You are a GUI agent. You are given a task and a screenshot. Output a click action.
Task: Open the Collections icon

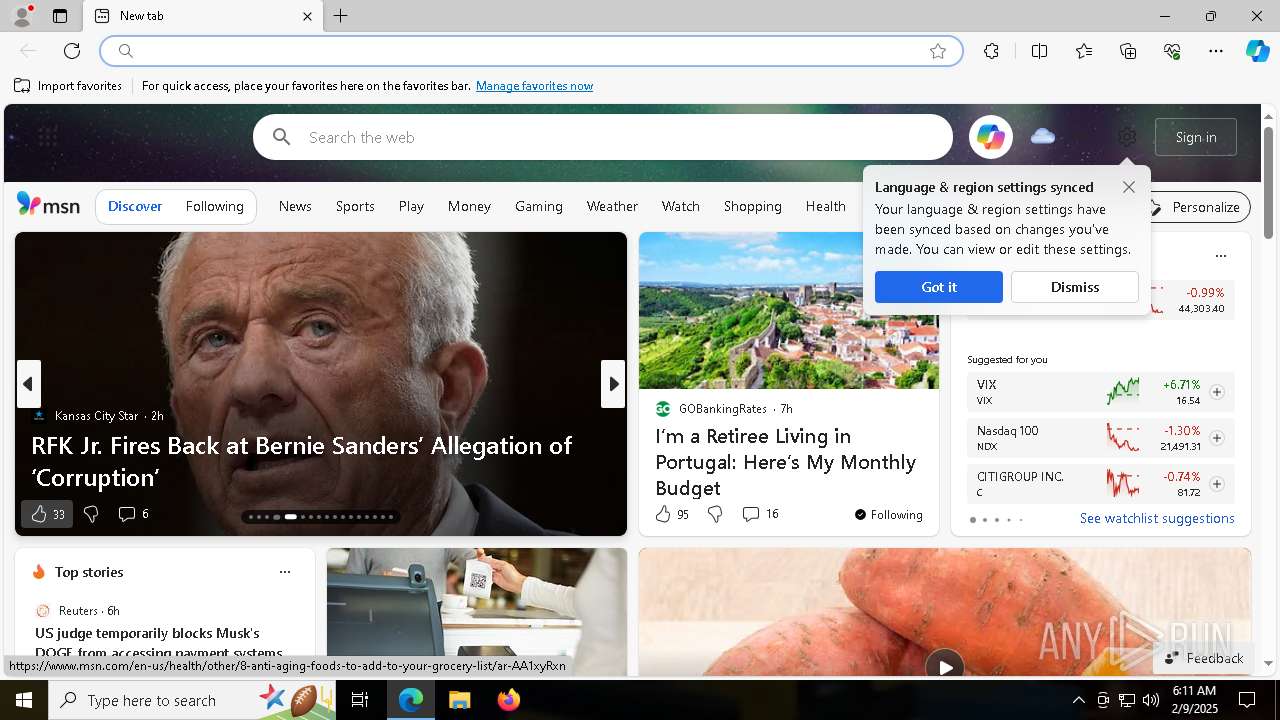pos(1128,51)
